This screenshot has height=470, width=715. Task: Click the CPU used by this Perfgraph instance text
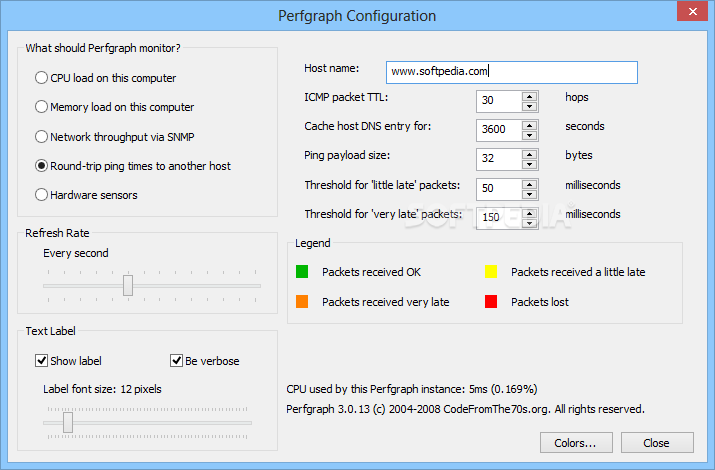click(x=412, y=389)
